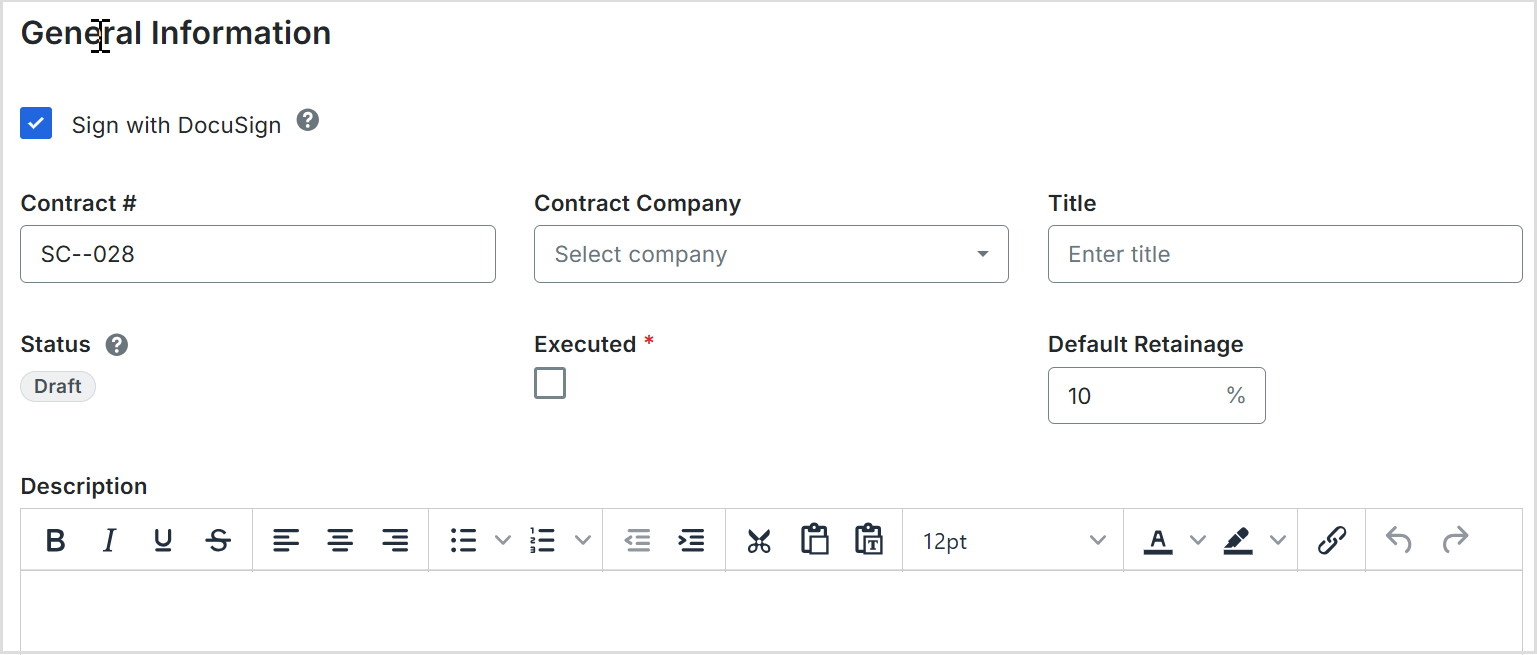Open the Contract Company select dropdown

pos(771,254)
